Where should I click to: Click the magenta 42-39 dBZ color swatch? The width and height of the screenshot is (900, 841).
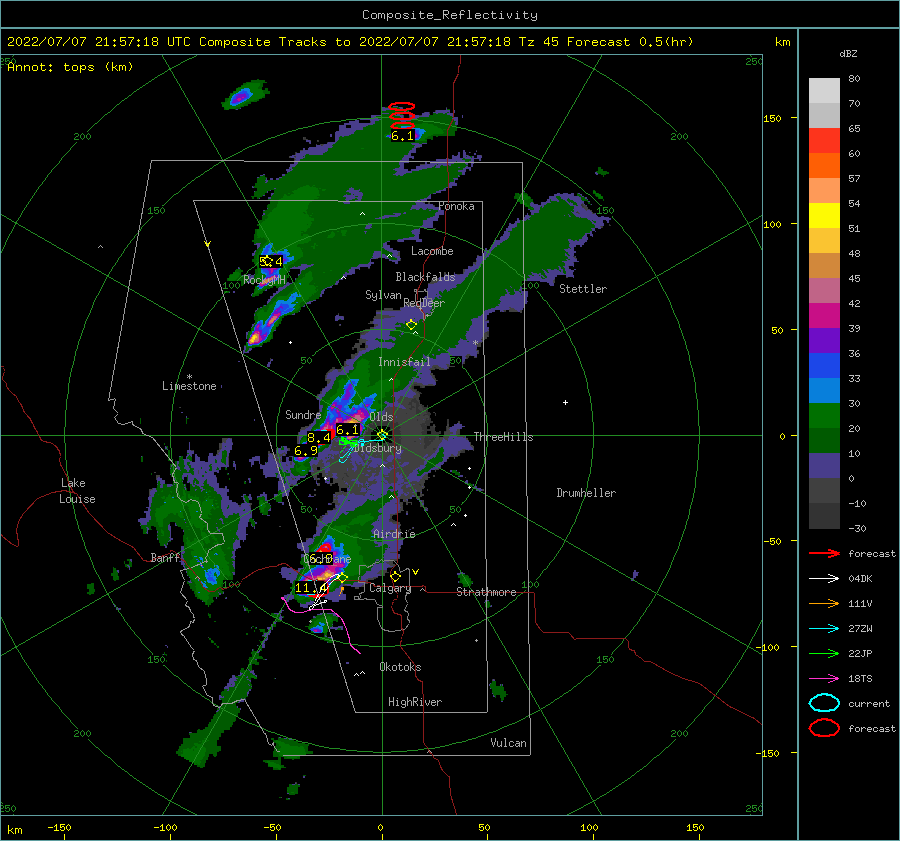coord(824,316)
